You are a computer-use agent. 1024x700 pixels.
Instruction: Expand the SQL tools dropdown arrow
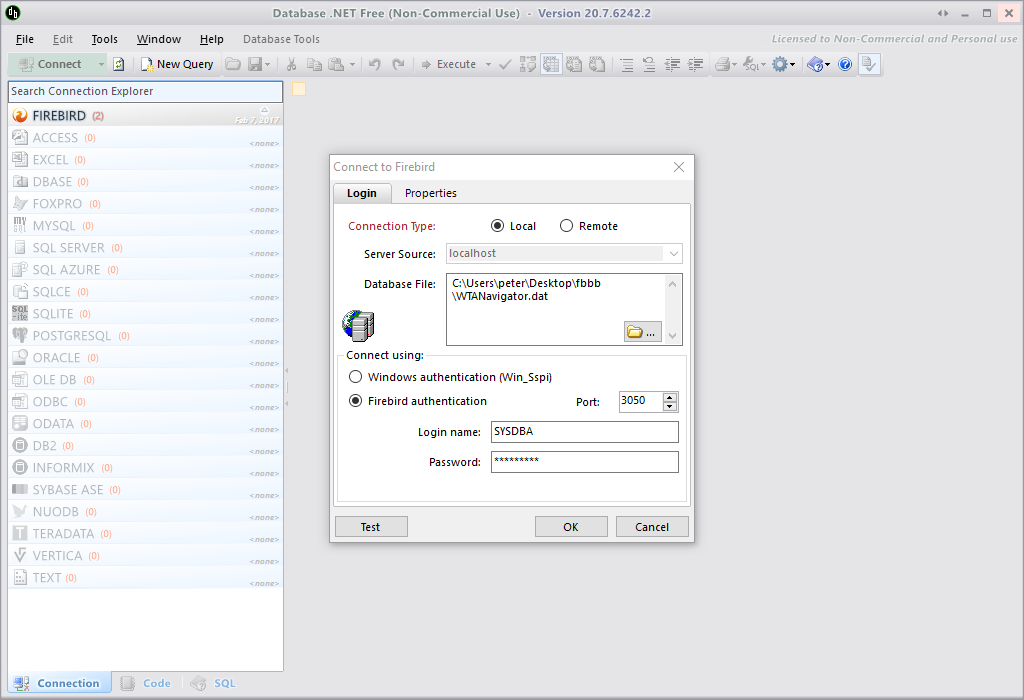763,64
